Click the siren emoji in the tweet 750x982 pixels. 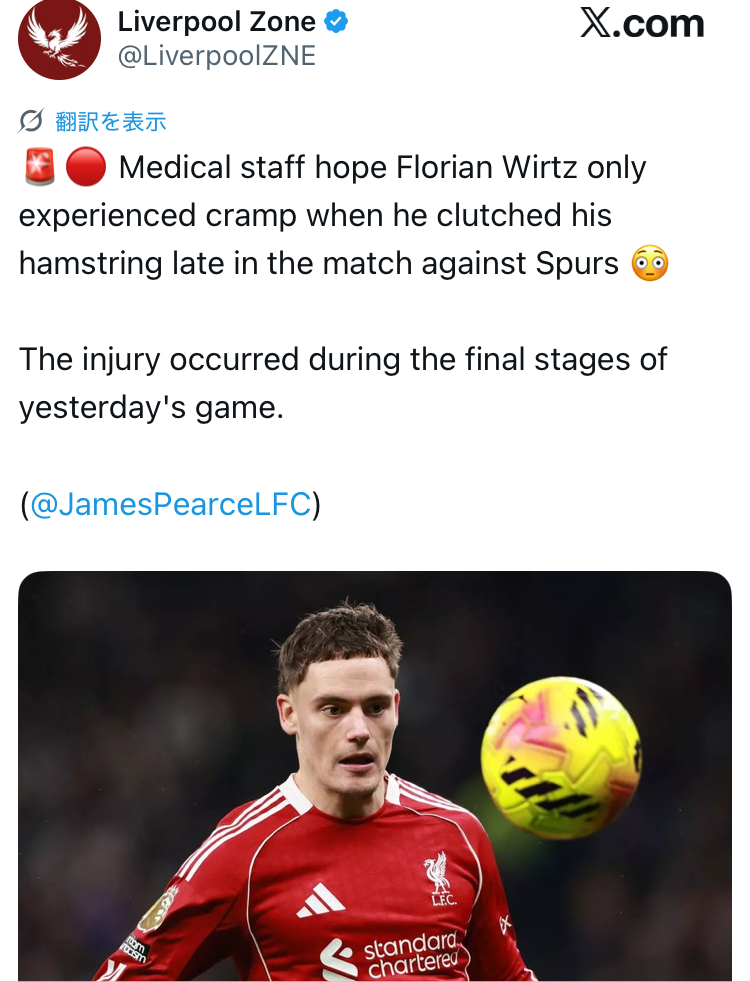click(x=38, y=167)
